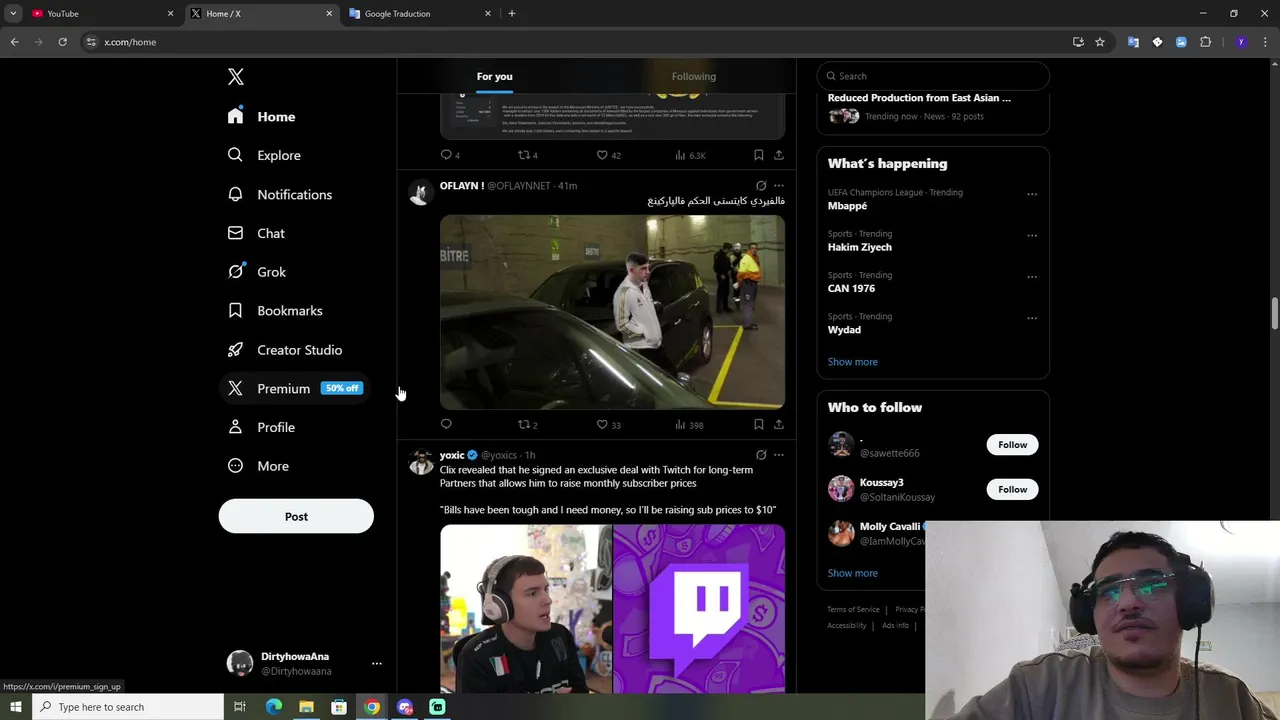
Task: Reload the page
Action: pyautogui.click(x=62, y=42)
